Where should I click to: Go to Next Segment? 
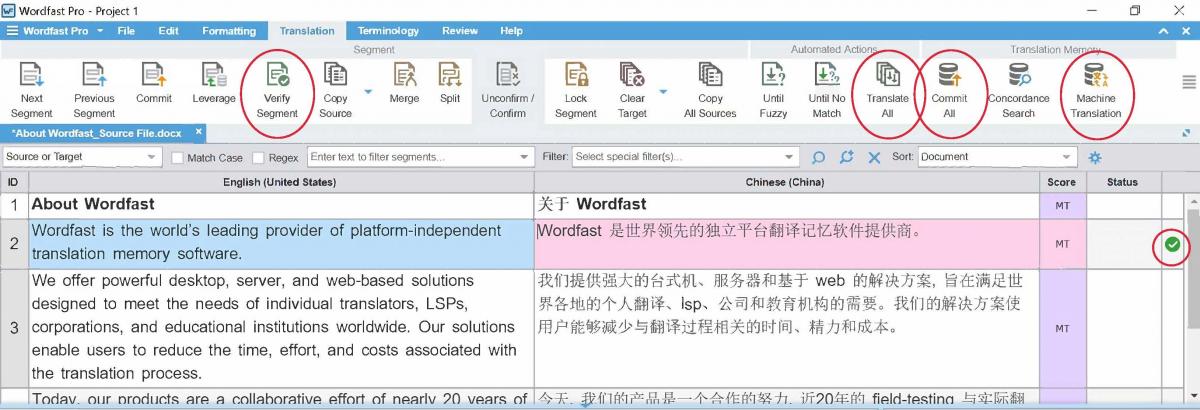32,89
